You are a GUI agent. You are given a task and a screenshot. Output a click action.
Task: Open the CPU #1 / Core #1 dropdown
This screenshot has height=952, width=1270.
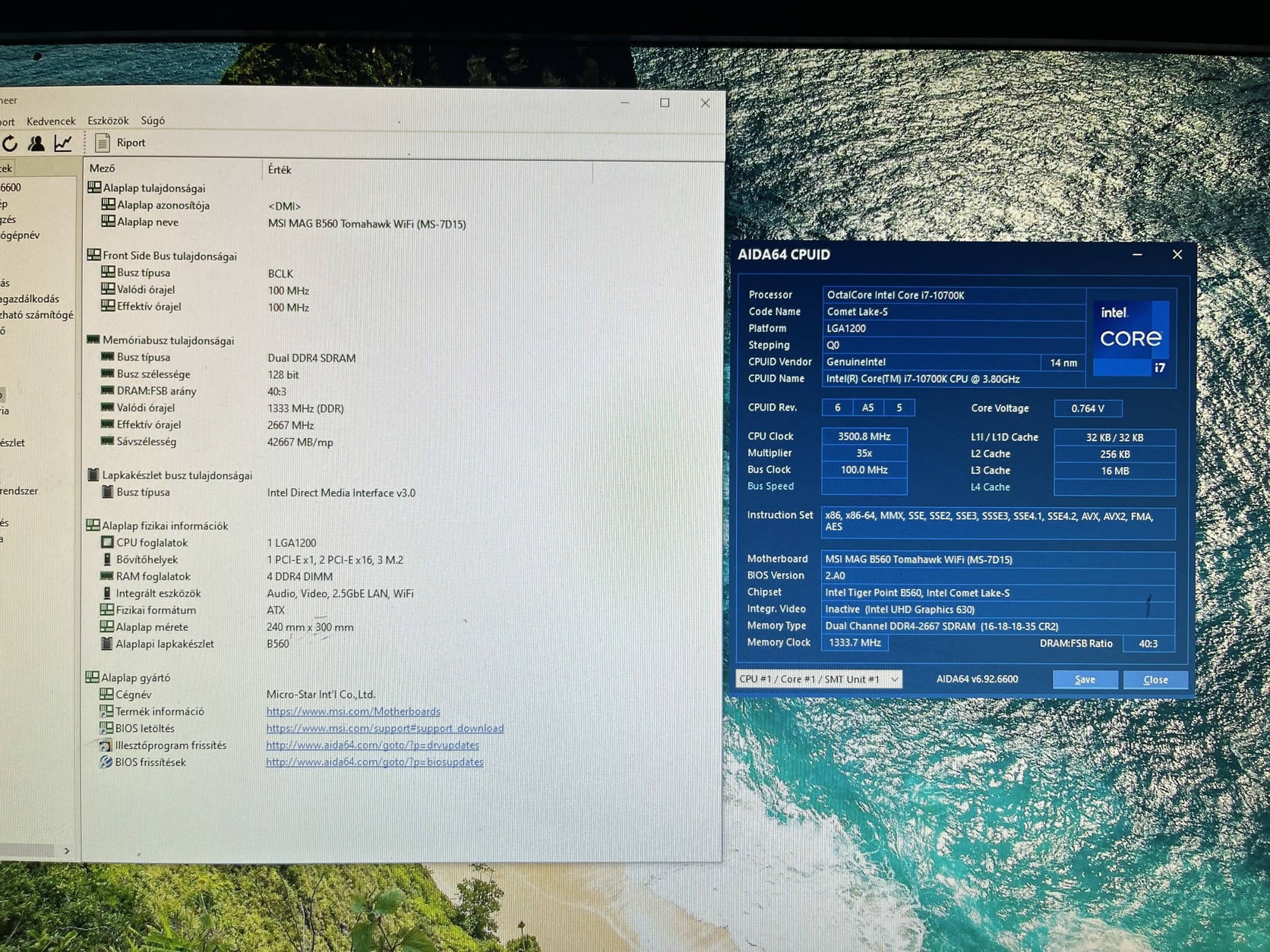(819, 679)
